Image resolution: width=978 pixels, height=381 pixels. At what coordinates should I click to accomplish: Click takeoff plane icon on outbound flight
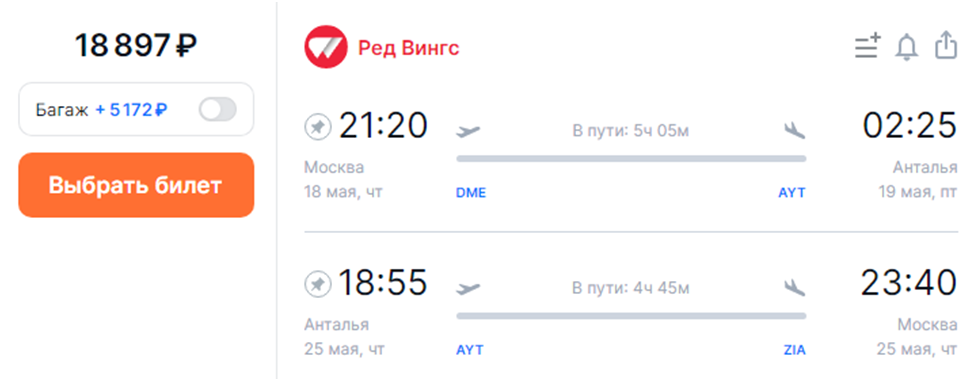click(468, 131)
